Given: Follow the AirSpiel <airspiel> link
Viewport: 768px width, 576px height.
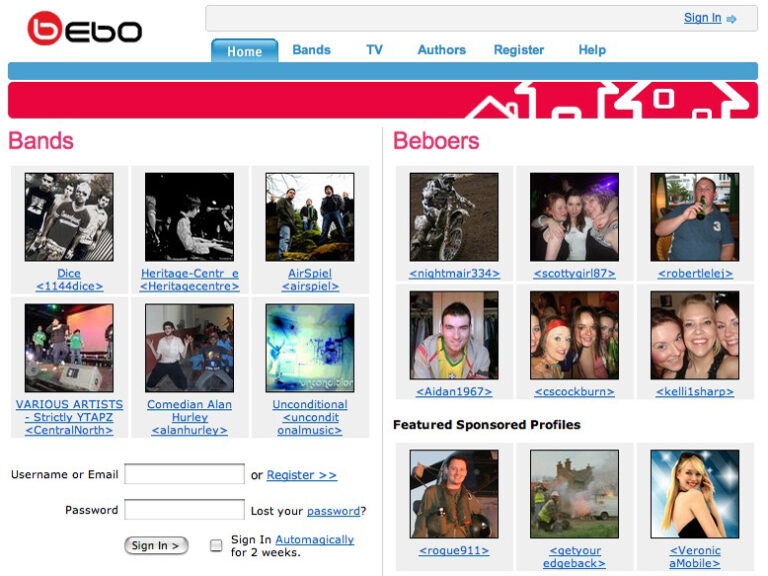Looking at the screenshot, I should point(310,280).
